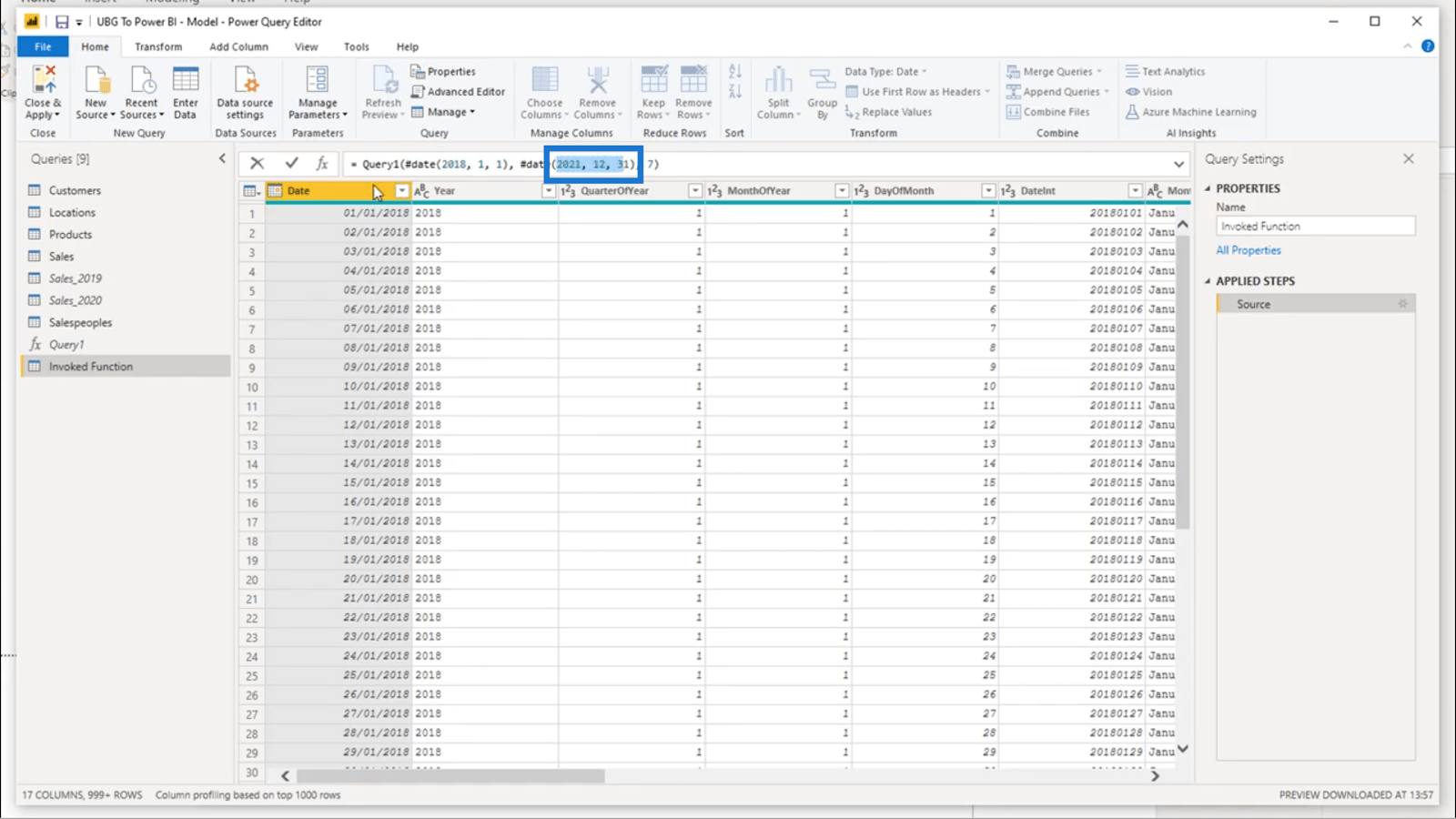Click the Manage Parameters icon
The width and height of the screenshot is (1456, 819).
(318, 80)
